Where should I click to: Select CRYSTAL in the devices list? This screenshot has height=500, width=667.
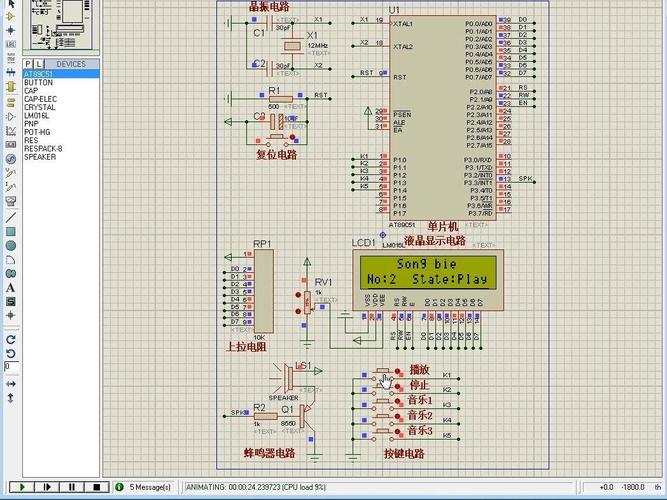(x=40, y=107)
